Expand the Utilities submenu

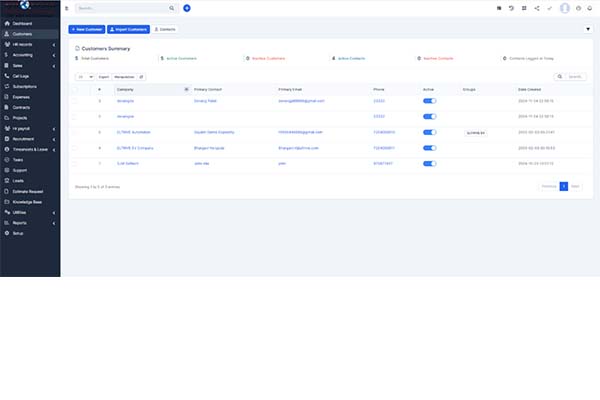(54, 212)
